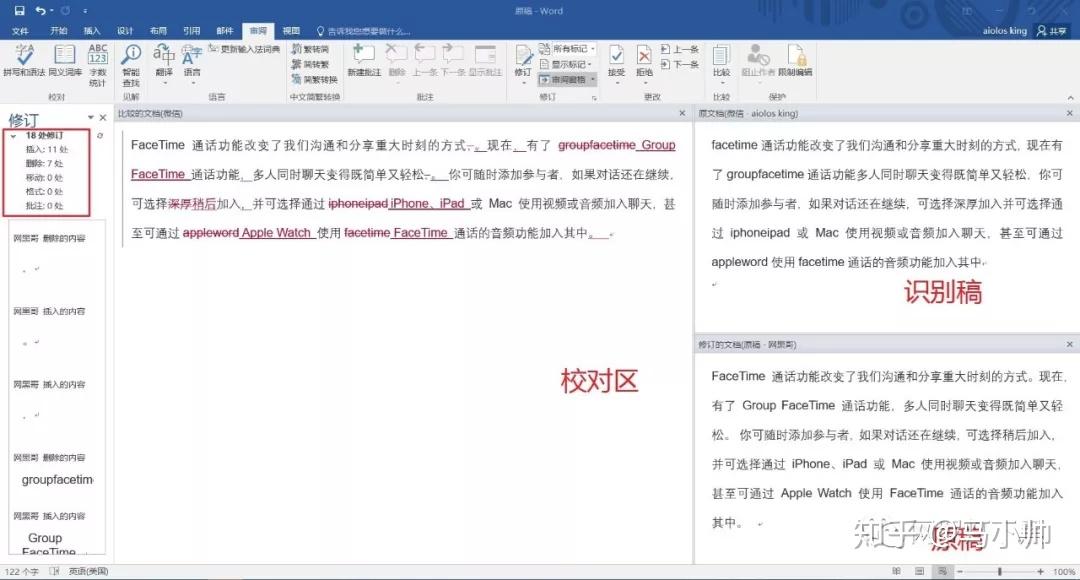Image resolution: width=1080 pixels, height=580 pixels.
Task: Show 字数统计 word count
Action: [x=98, y=65]
